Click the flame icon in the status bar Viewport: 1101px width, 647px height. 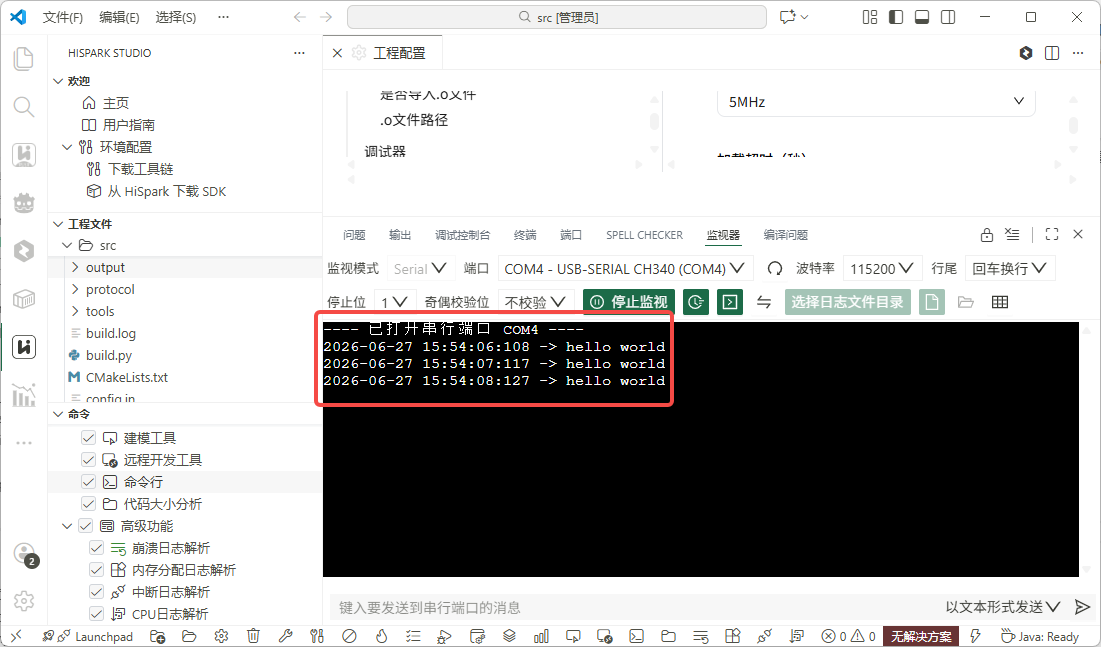point(381,636)
